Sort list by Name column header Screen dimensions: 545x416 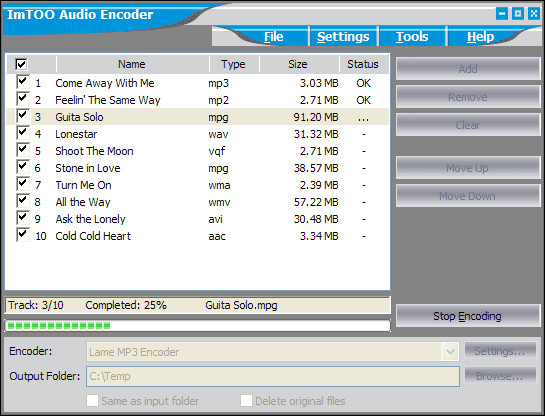click(132, 64)
